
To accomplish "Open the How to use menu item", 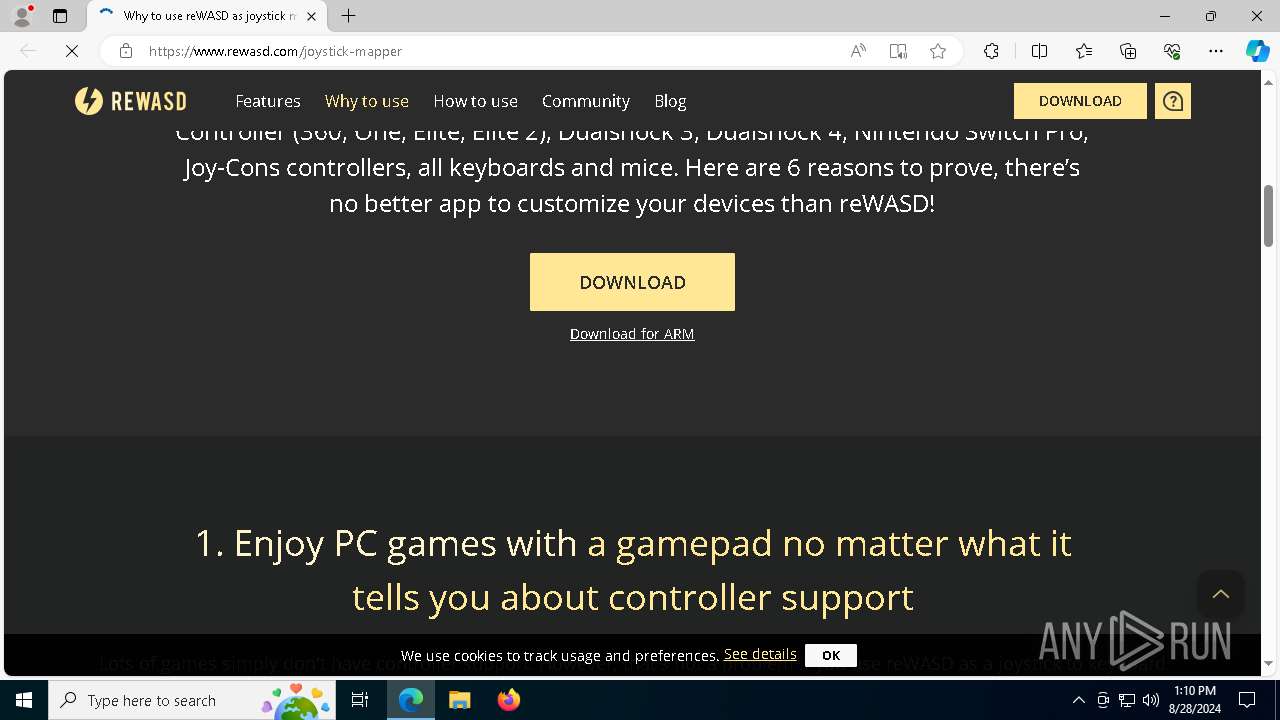I will pos(475,101).
